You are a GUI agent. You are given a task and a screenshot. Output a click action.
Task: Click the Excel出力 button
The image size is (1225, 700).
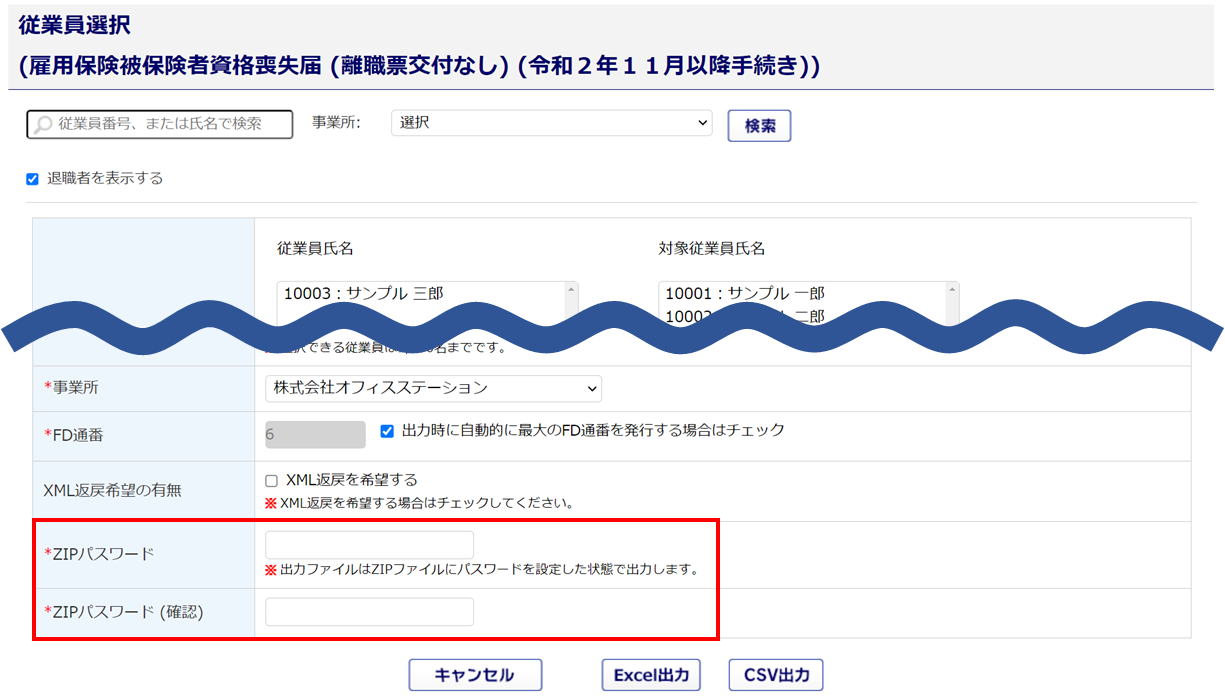tap(651, 675)
